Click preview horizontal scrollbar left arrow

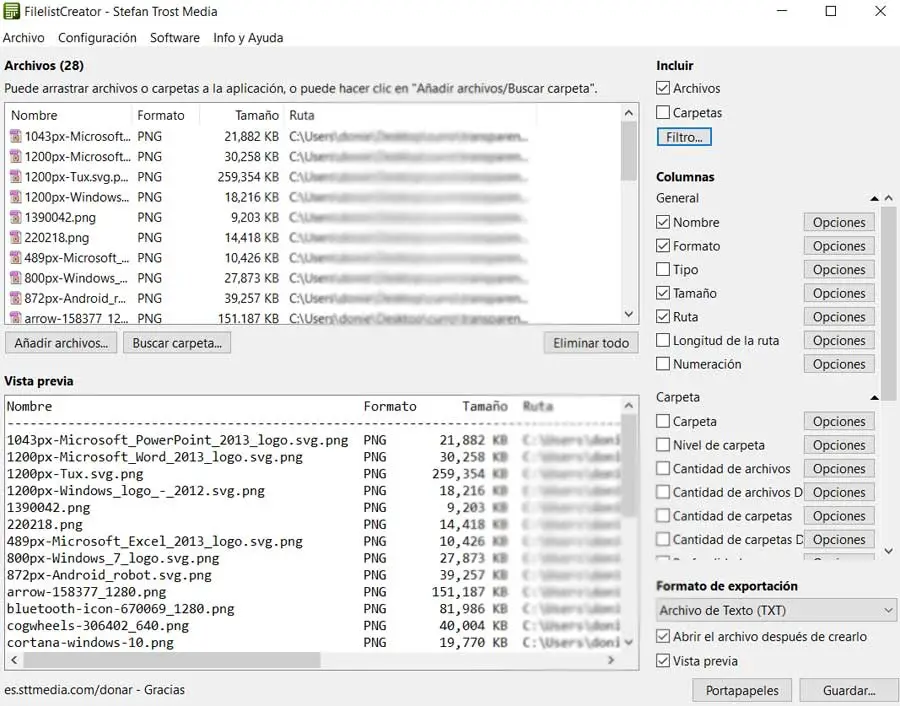[14, 660]
